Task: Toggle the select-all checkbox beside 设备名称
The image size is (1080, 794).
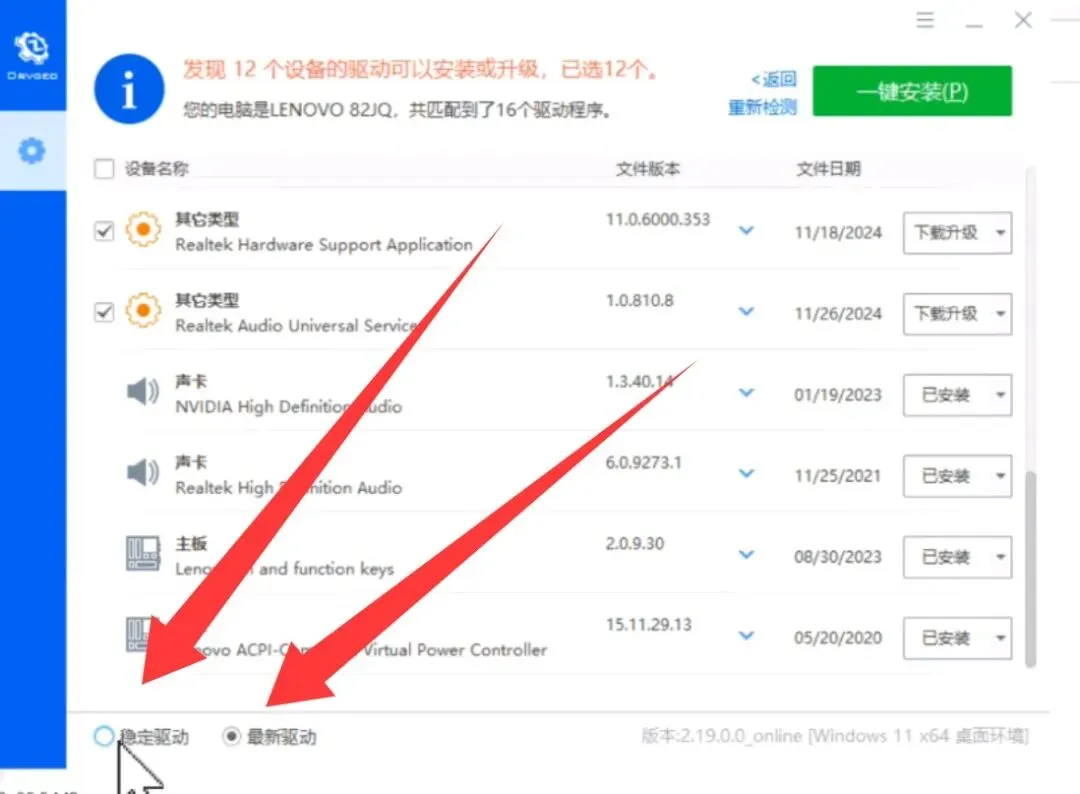Action: click(x=104, y=169)
